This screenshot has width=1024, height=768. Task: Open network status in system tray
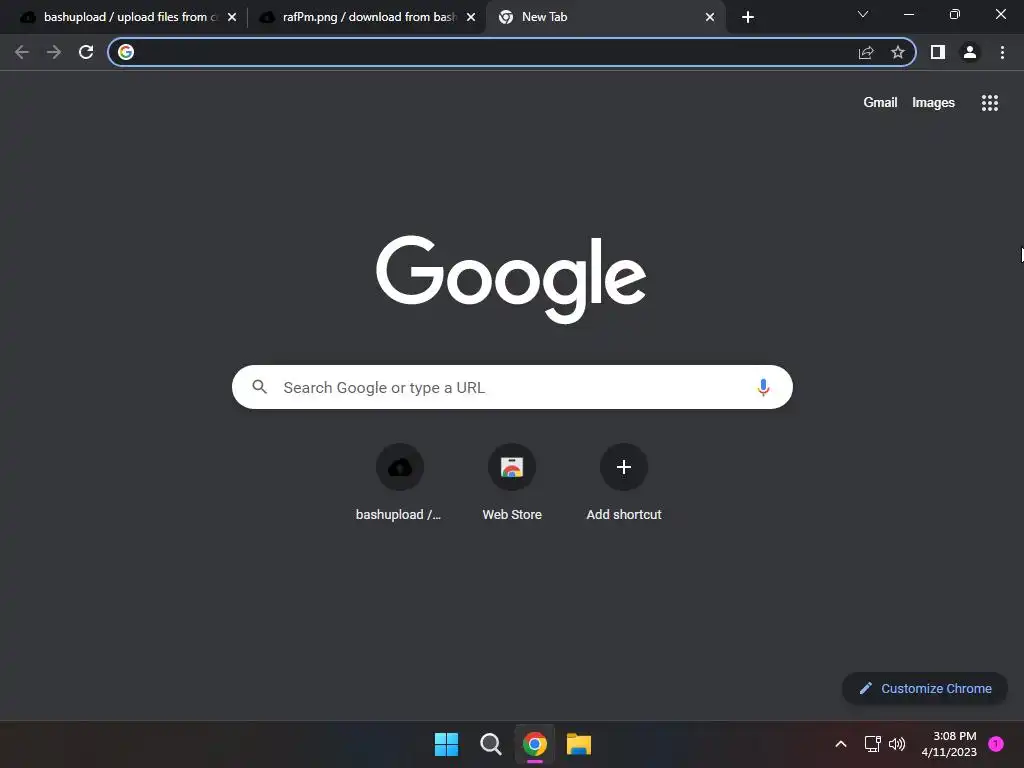click(872, 744)
